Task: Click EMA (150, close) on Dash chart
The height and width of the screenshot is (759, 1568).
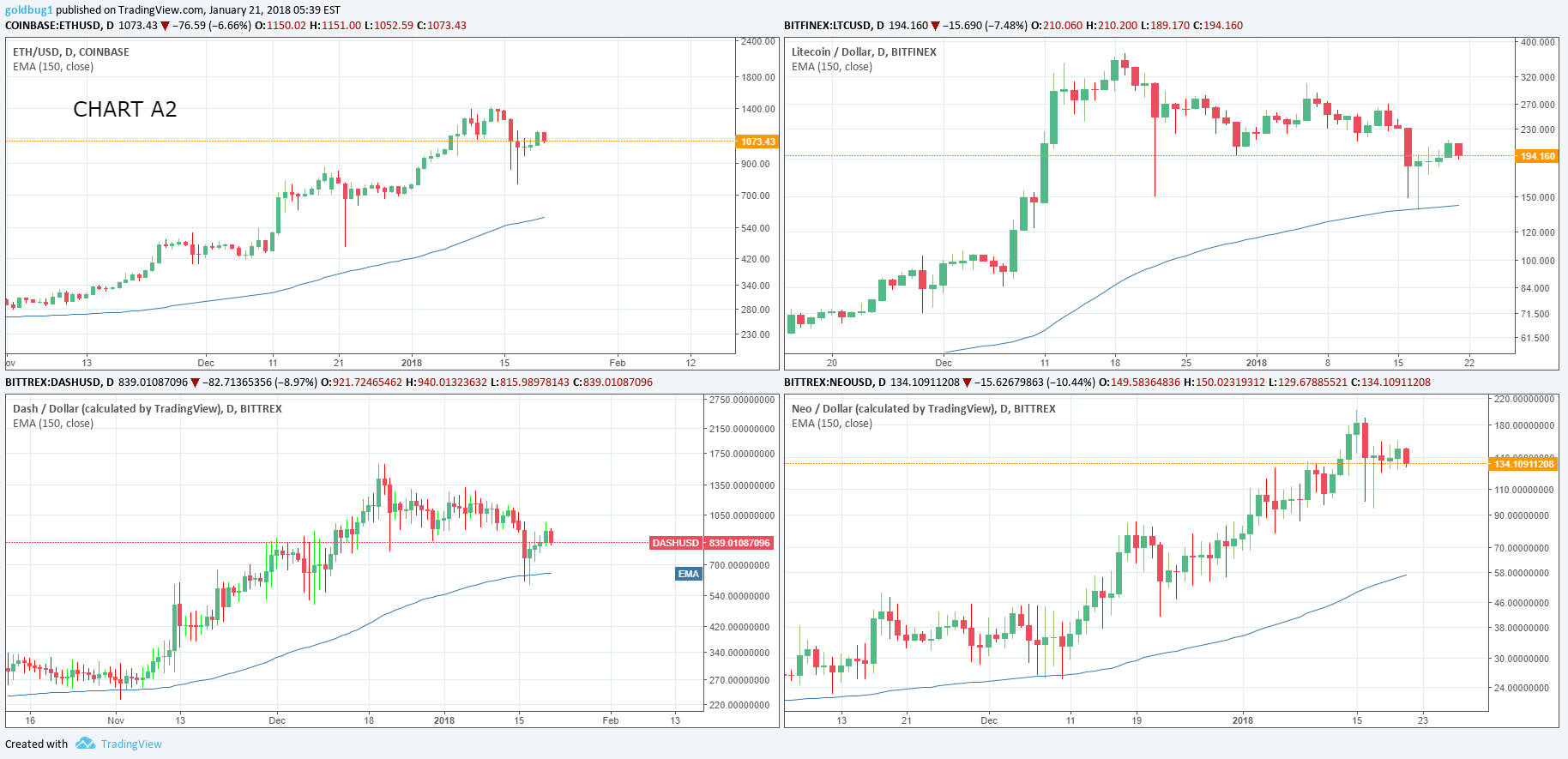Action: tap(53, 423)
